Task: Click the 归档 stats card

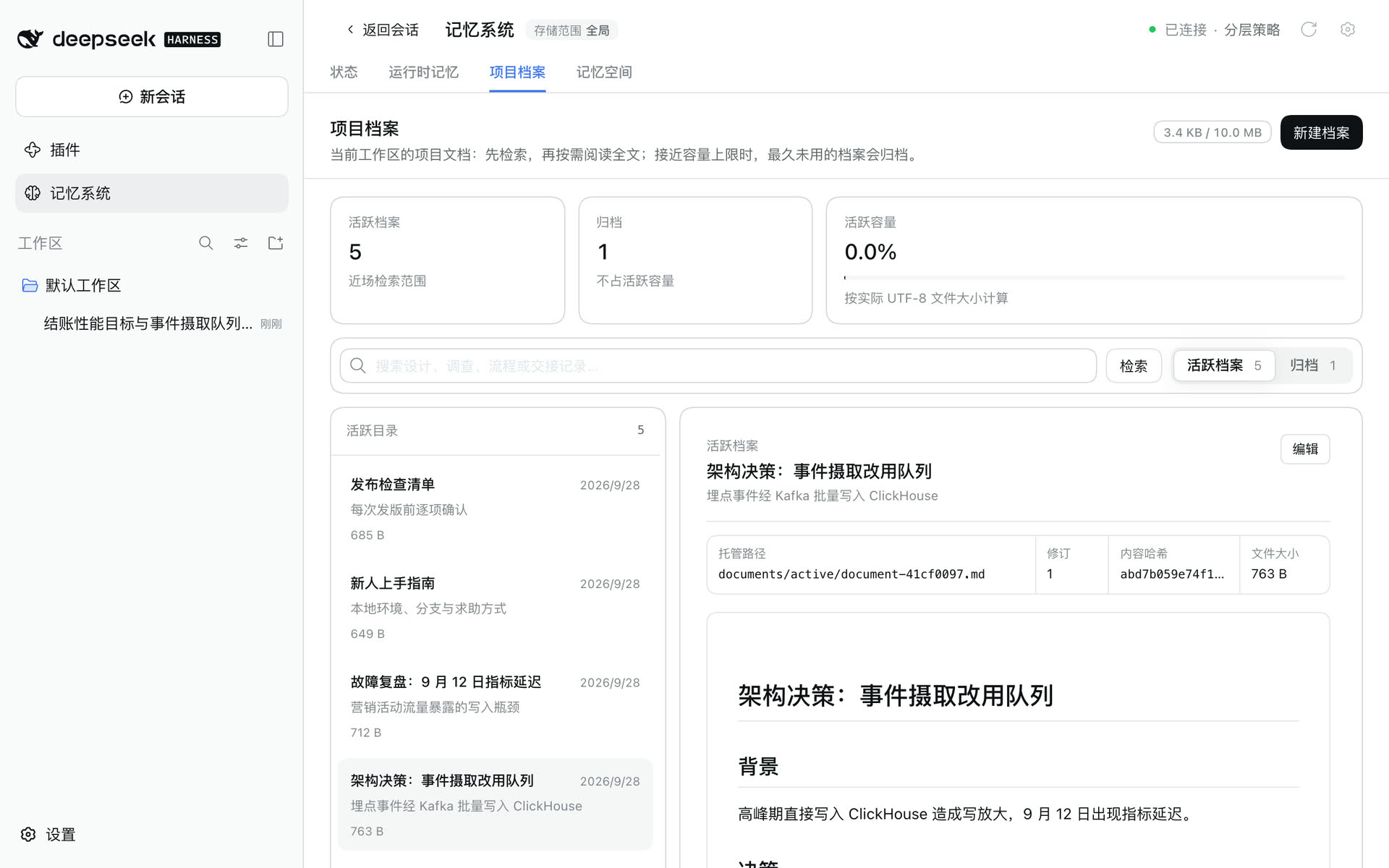Action: (695, 260)
